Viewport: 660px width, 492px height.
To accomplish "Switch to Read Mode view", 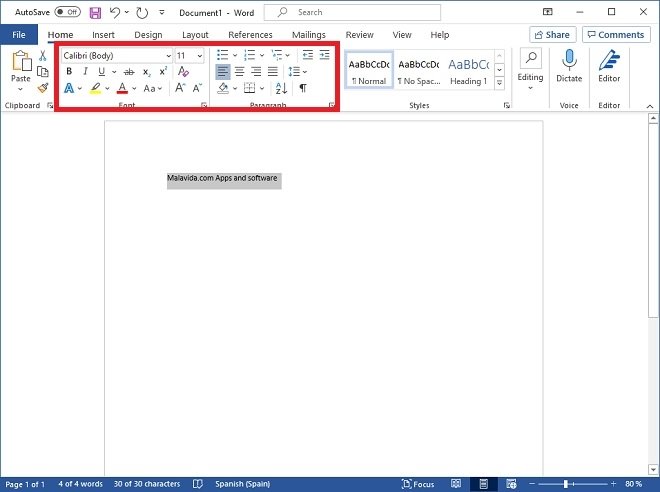I will 456,484.
